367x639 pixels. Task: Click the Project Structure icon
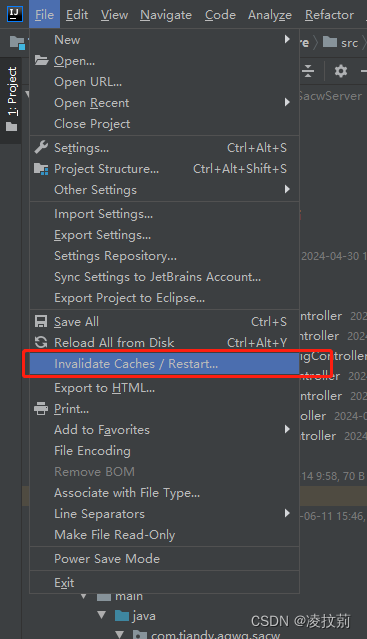point(41,169)
